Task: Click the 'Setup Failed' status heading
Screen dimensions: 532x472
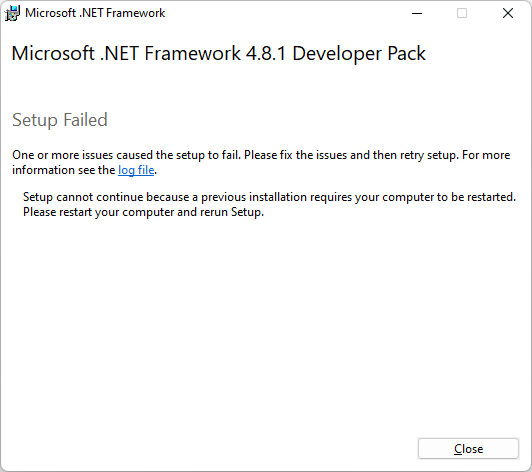Action: (x=60, y=120)
